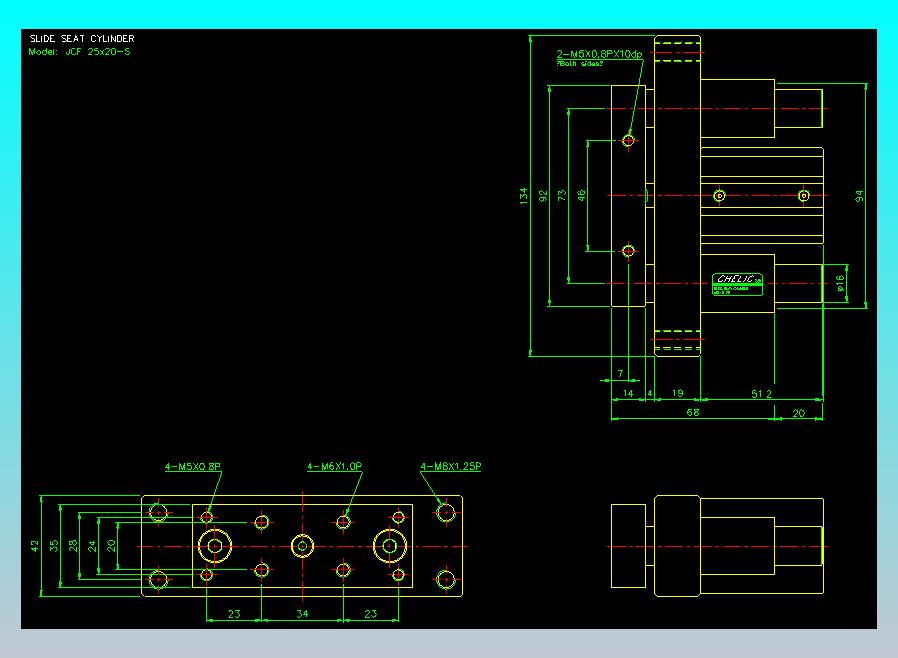The height and width of the screenshot is (658, 898).
Task: Select the φ16 diameter dimension
Action: [x=840, y=284]
